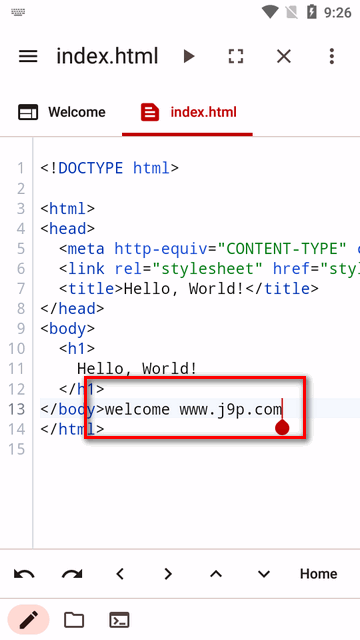
Task: Click the keyboard indicator in the status bar
Action: click(x=18, y=12)
